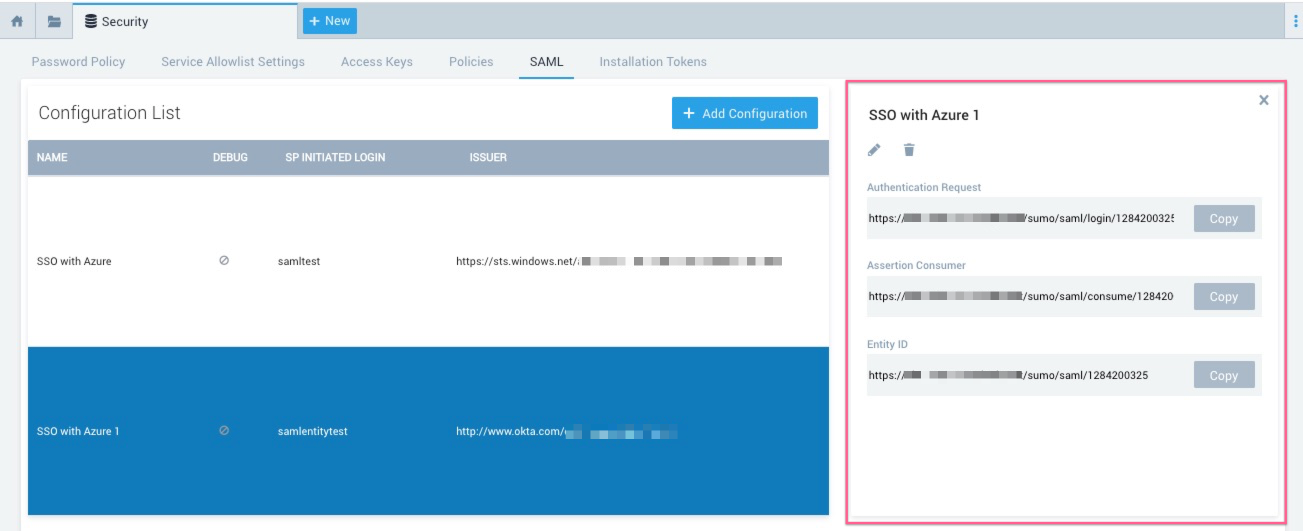Click the Home icon in top bar
Image resolution: width=1303 pixels, height=531 pixels.
[x=17, y=21]
